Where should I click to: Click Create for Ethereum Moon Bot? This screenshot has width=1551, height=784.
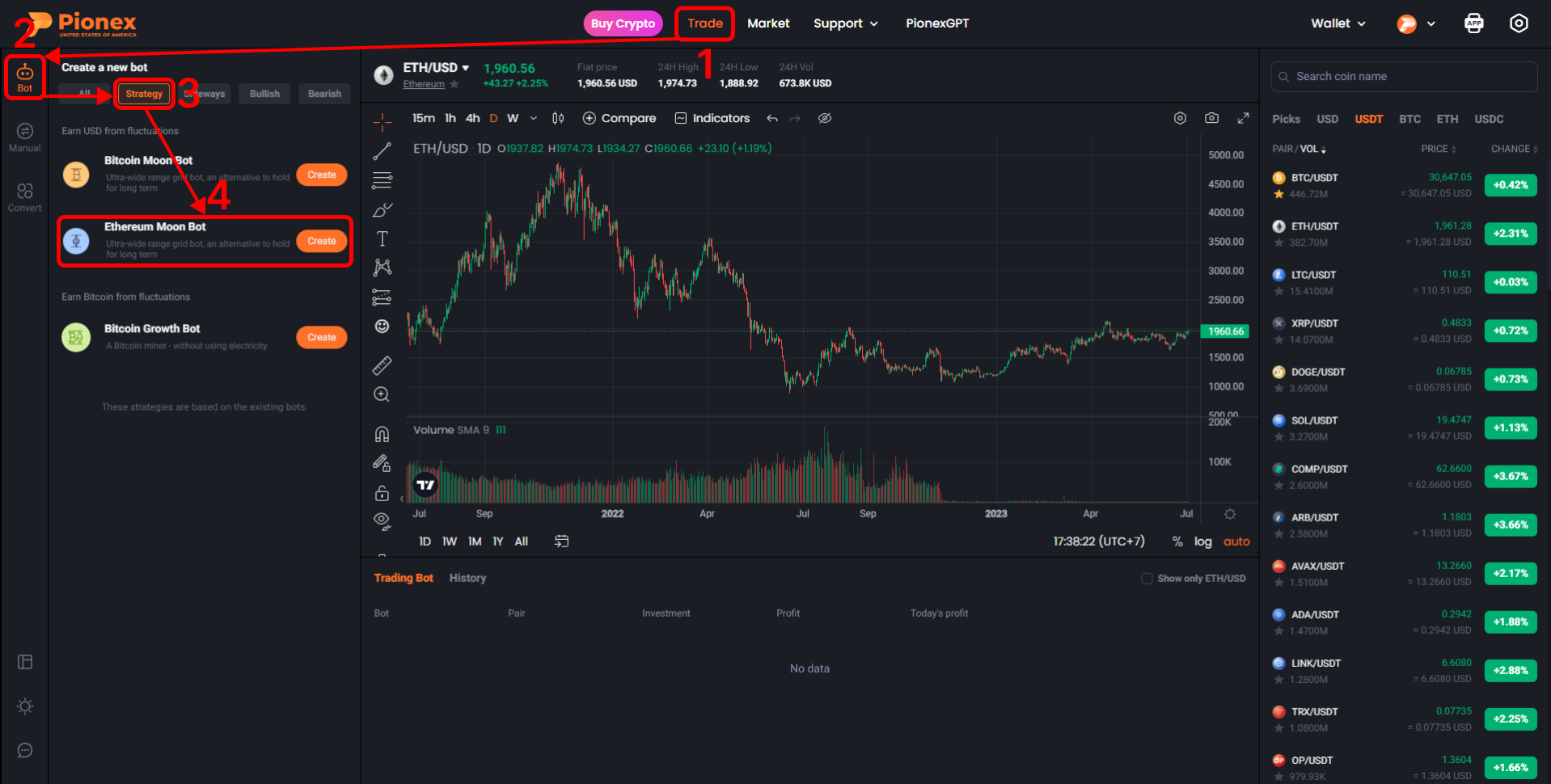point(321,240)
